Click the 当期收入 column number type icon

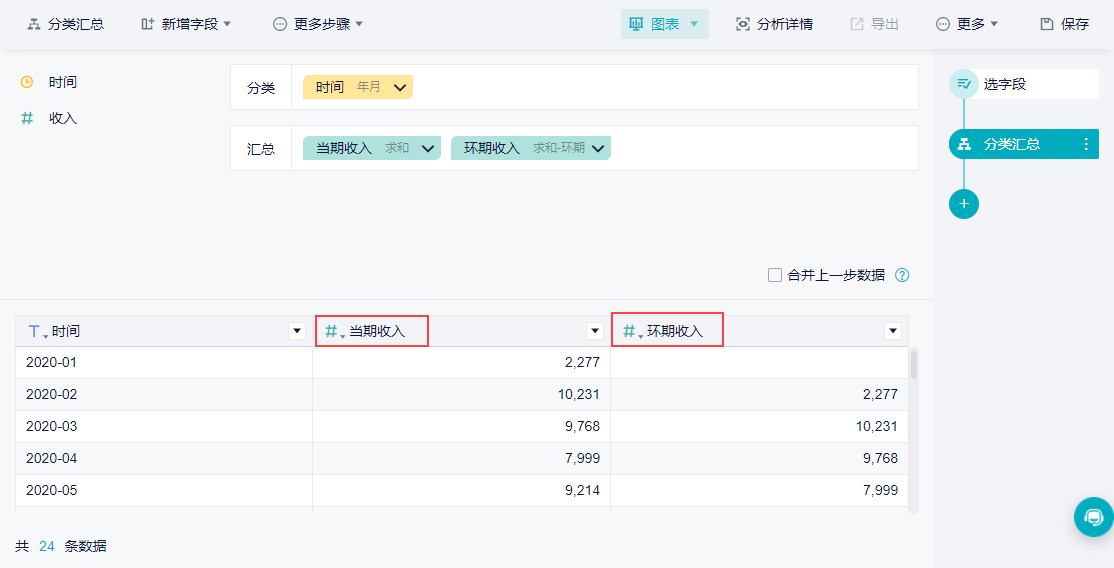(332, 331)
